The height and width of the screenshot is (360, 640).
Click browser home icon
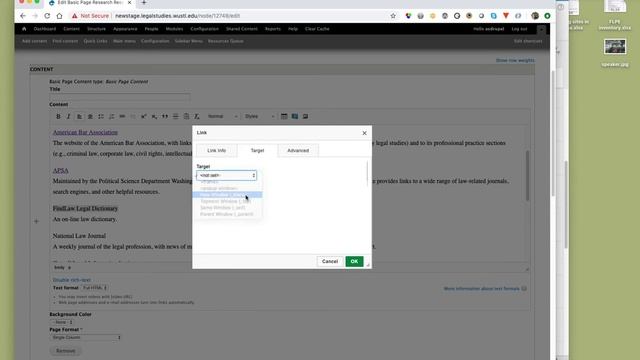click(x=60, y=16)
